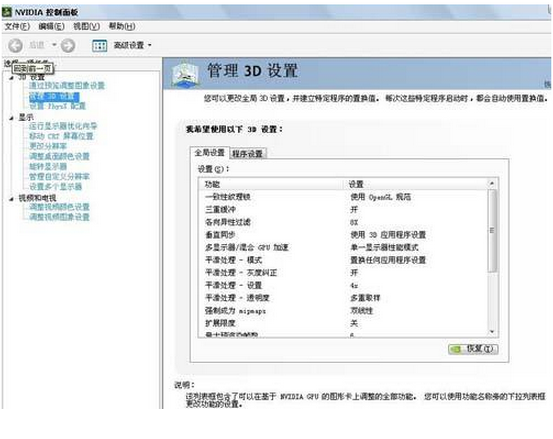Click the 使用 3D 应用程序设置 value

pos(388,235)
